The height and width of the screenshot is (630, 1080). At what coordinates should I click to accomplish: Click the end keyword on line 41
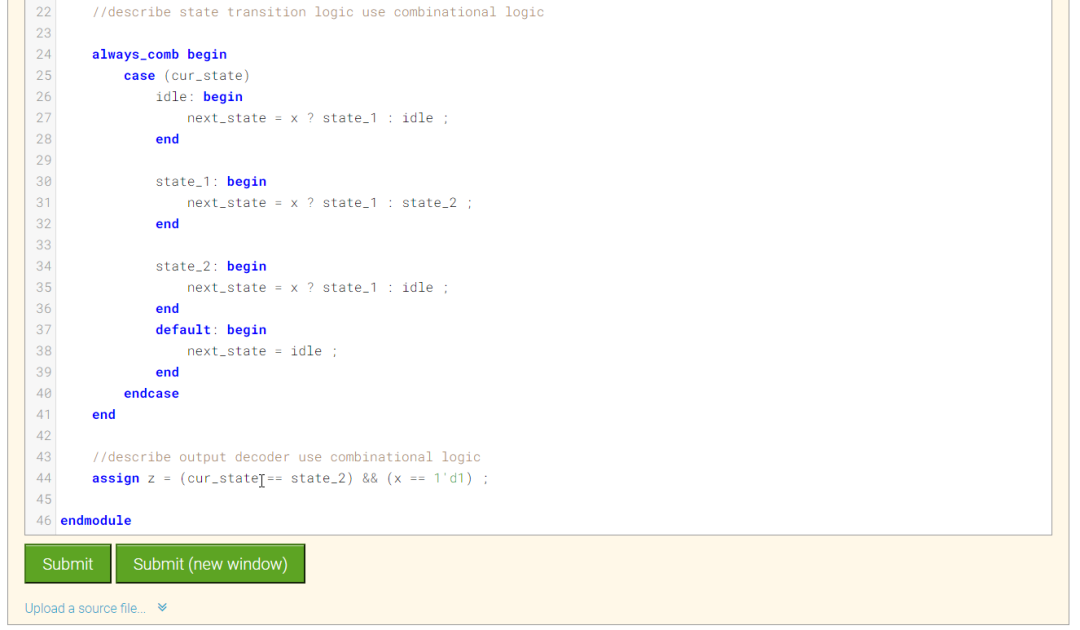pyautogui.click(x=104, y=414)
